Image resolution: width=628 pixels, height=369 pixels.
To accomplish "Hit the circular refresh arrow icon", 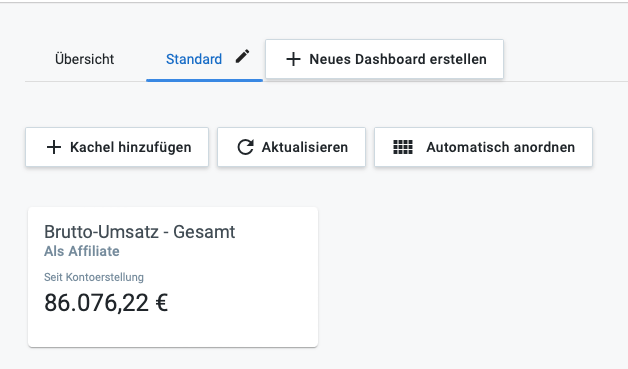I will (x=245, y=147).
